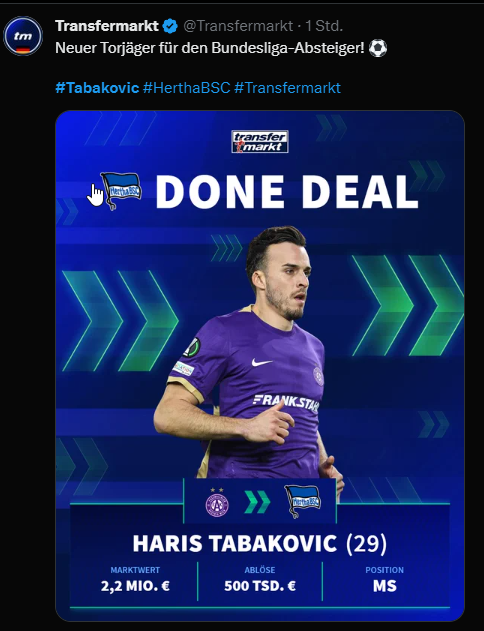Click the Ablöse 500 TSD. € value
Viewport: 484px width, 631px height.
(260, 586)
